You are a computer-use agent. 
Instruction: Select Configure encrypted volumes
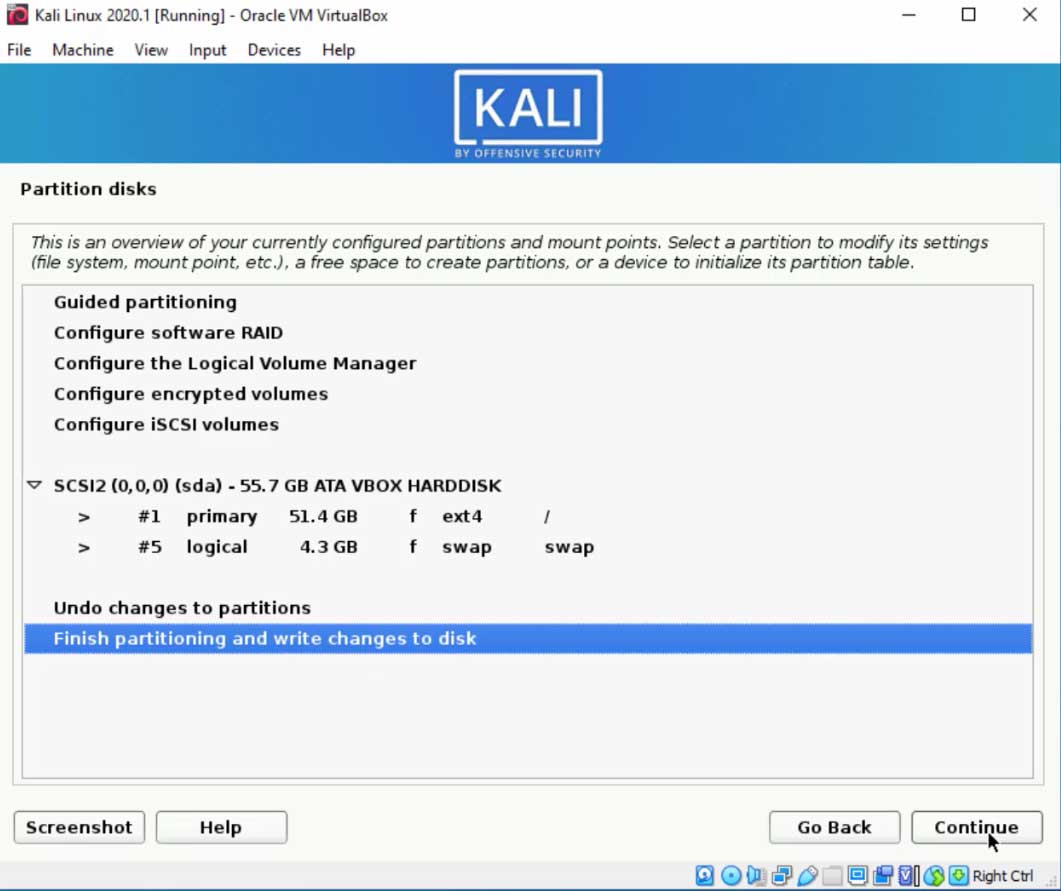(528, 393)
